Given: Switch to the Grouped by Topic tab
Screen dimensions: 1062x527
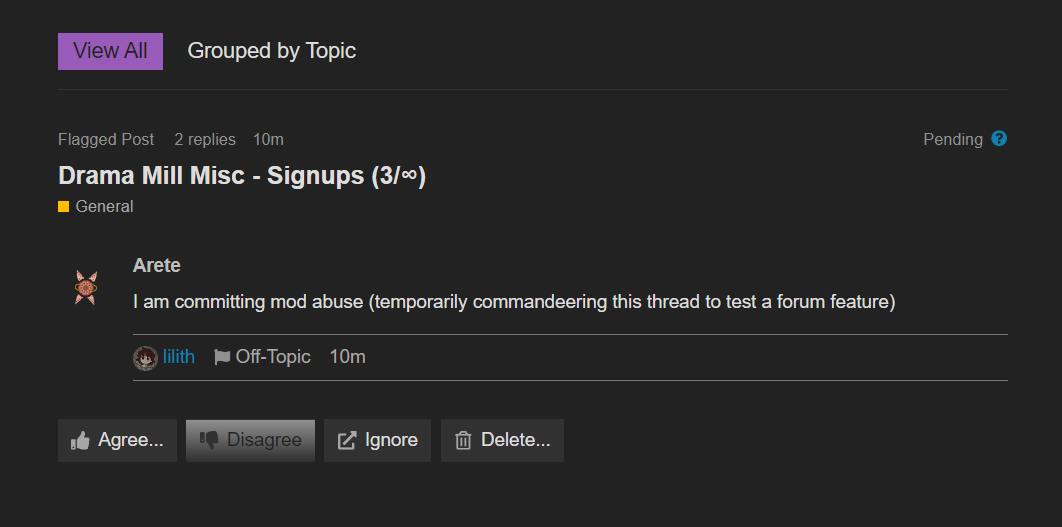Looking at the screenshot, I should tap(272, 51).
